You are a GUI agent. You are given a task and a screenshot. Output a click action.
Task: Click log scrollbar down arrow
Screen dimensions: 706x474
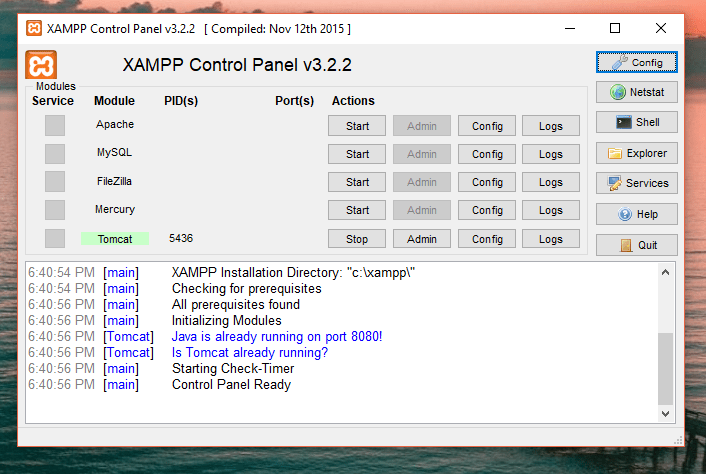(x=665, y=414)
